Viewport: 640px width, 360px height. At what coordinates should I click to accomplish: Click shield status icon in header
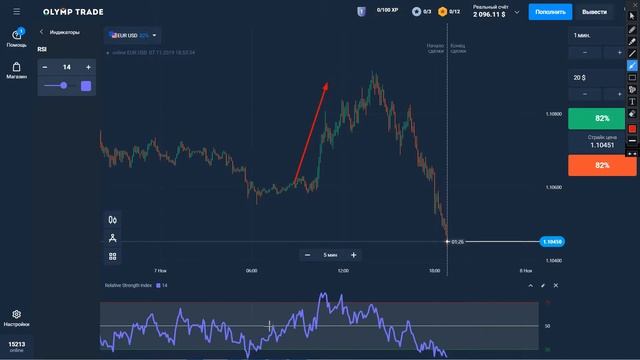pyautogui.click(x=361, y=12)
